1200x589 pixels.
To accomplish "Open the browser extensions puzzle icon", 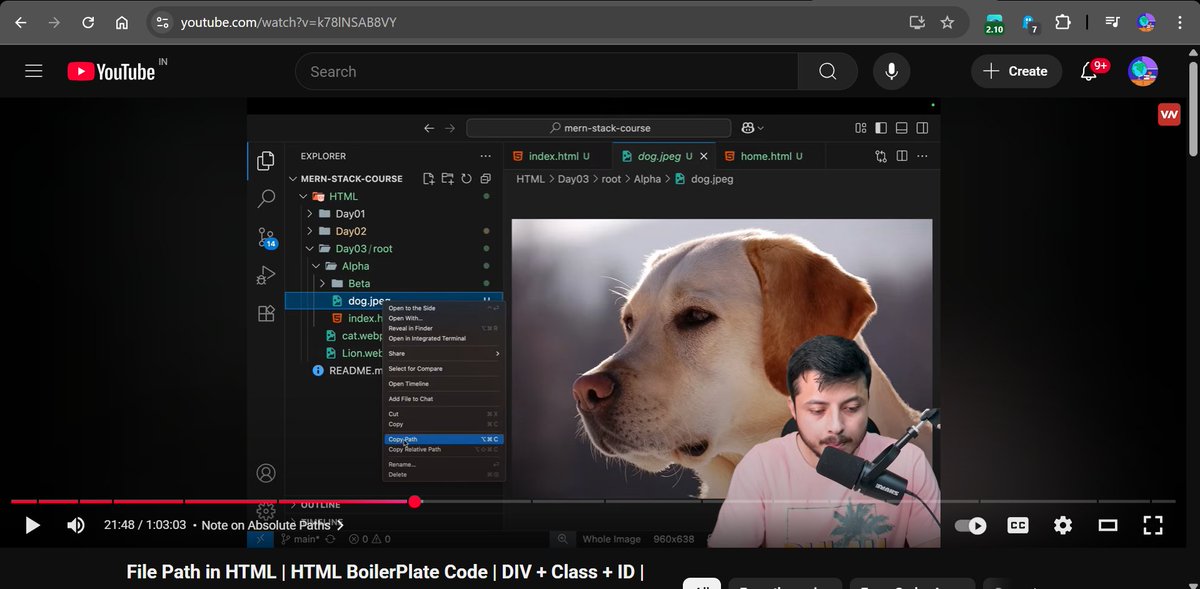I will [1062, 22].
